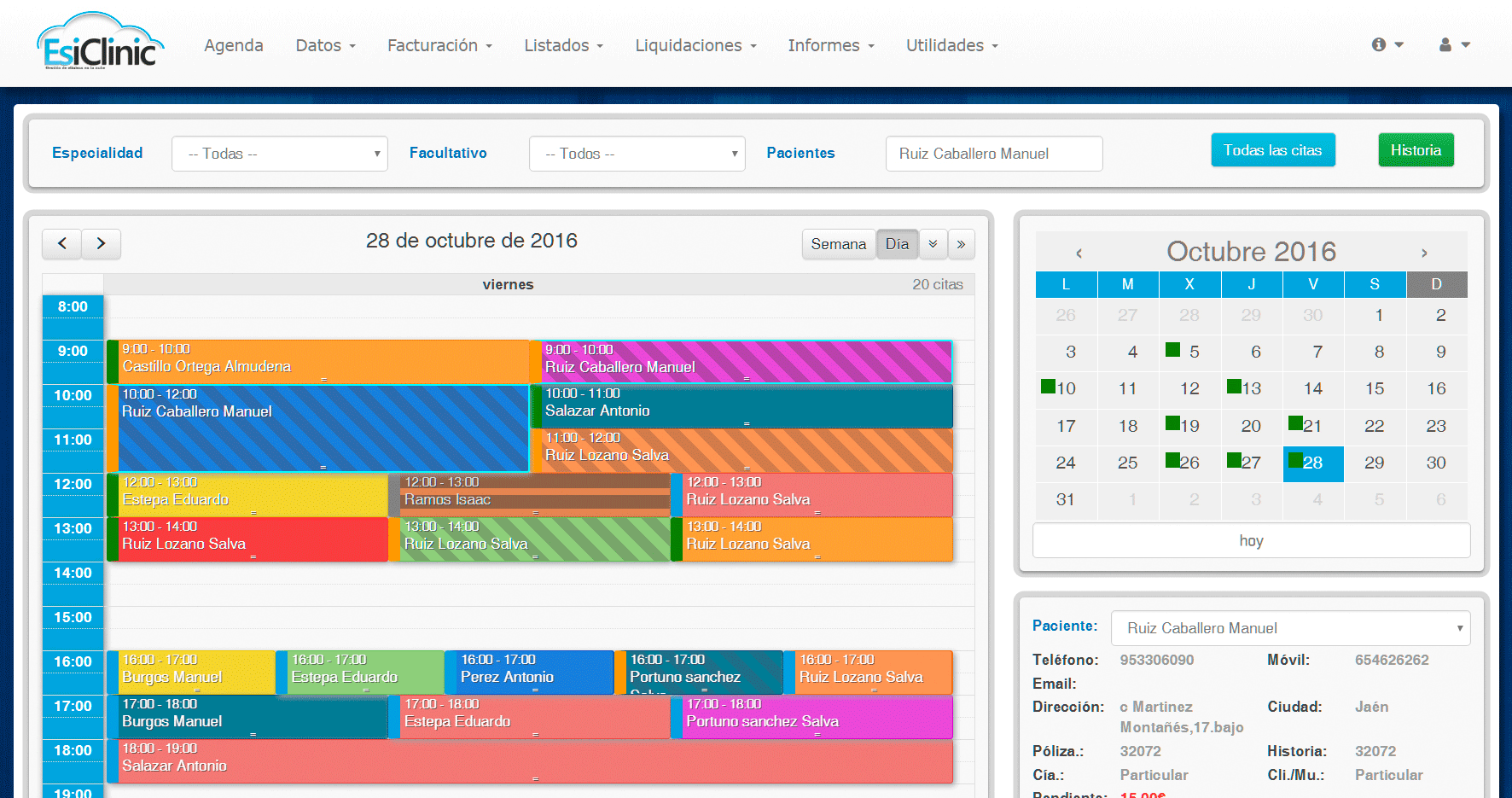The height and width of the screenshot is (798, 1512).
Task: Open 17:00 Burgos Manuel appointment
Action: tap(247, 717)
